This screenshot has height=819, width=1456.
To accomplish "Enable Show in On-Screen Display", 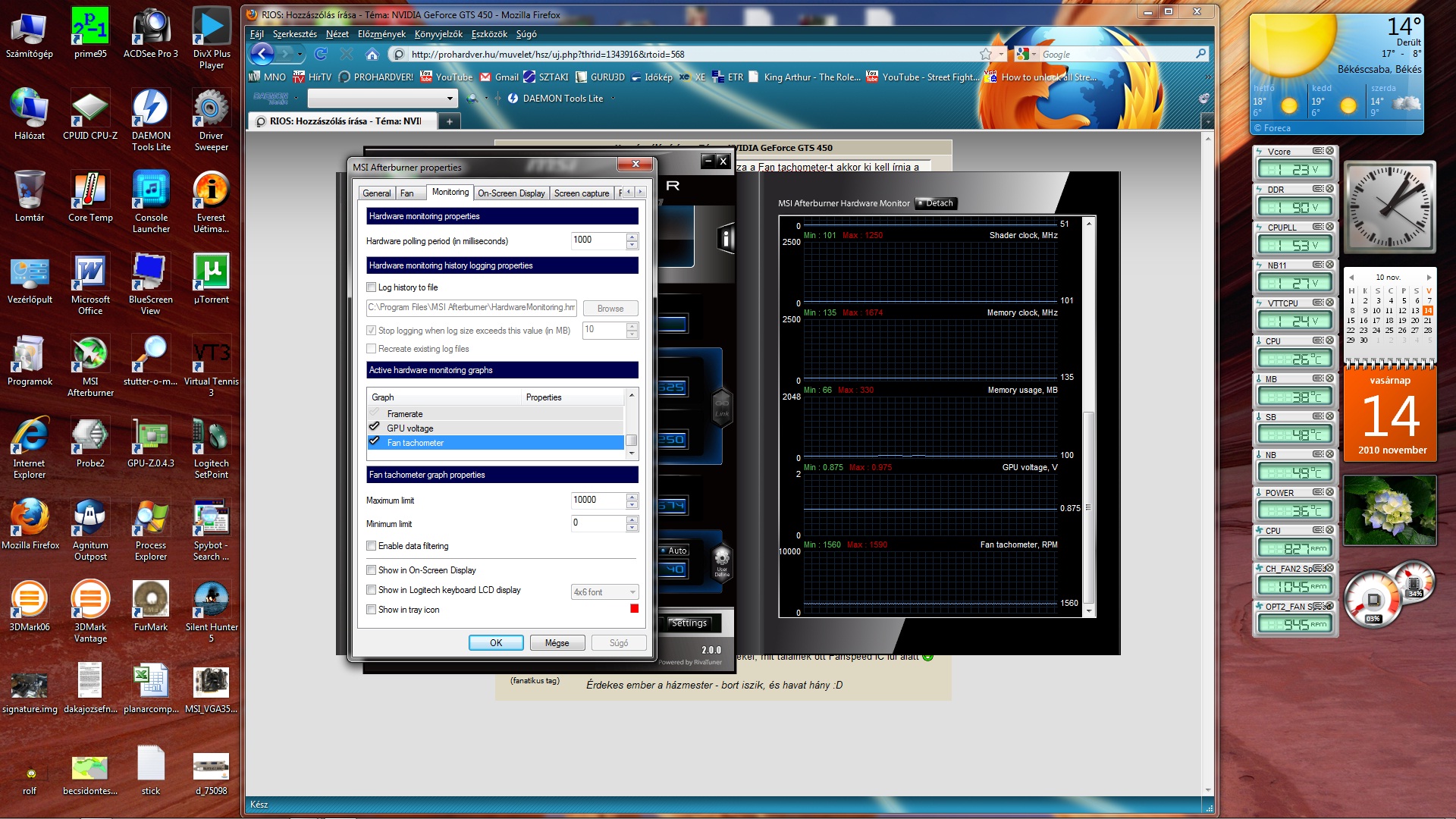I will tap(371, 570).
